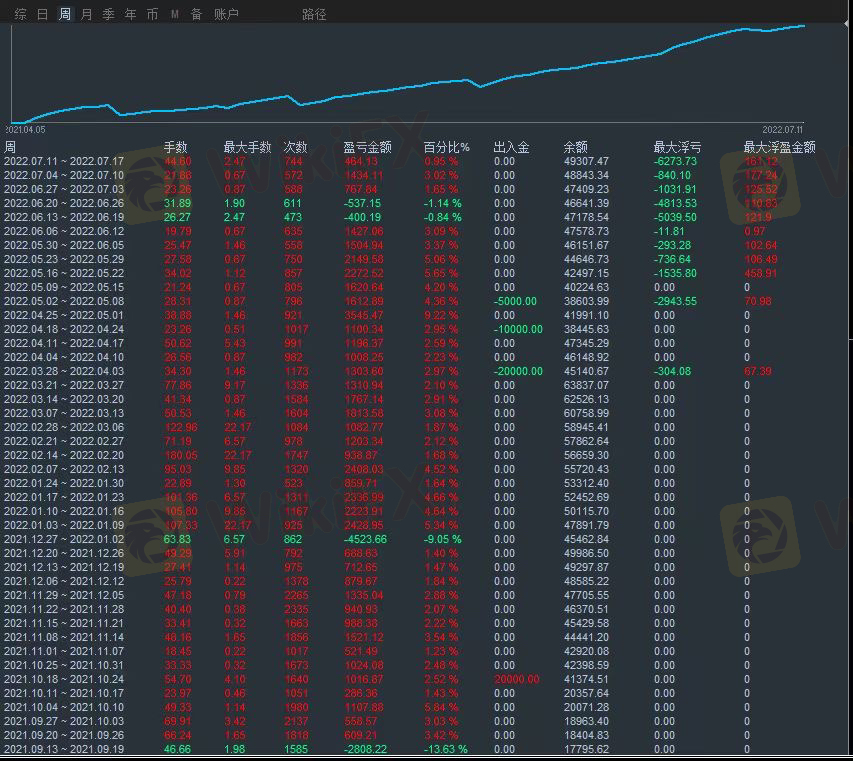This screenshot has width=853, height=761.
Task: Select the 2022.07.11 ~ 2022.07.17 week row
Action: (x=64, y=161)
